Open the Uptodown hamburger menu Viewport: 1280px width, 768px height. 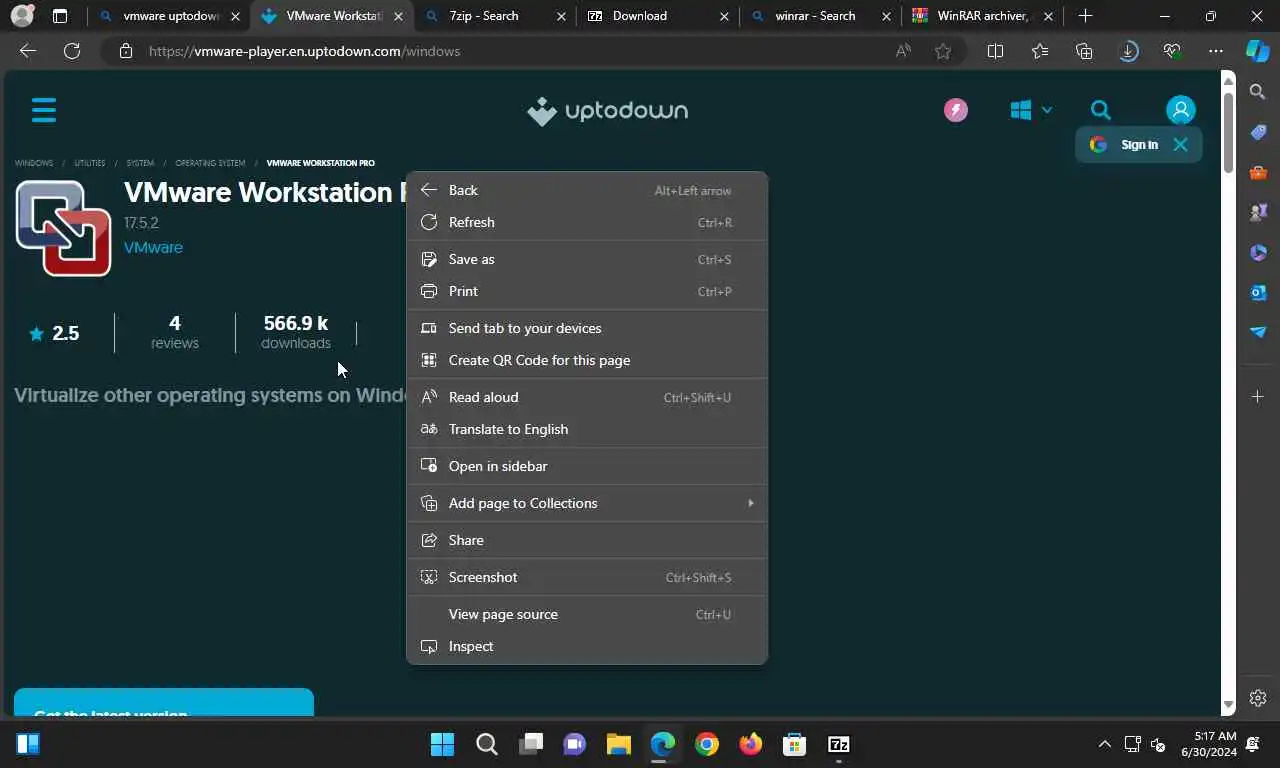pyautogui.click(x=44, y=110)
